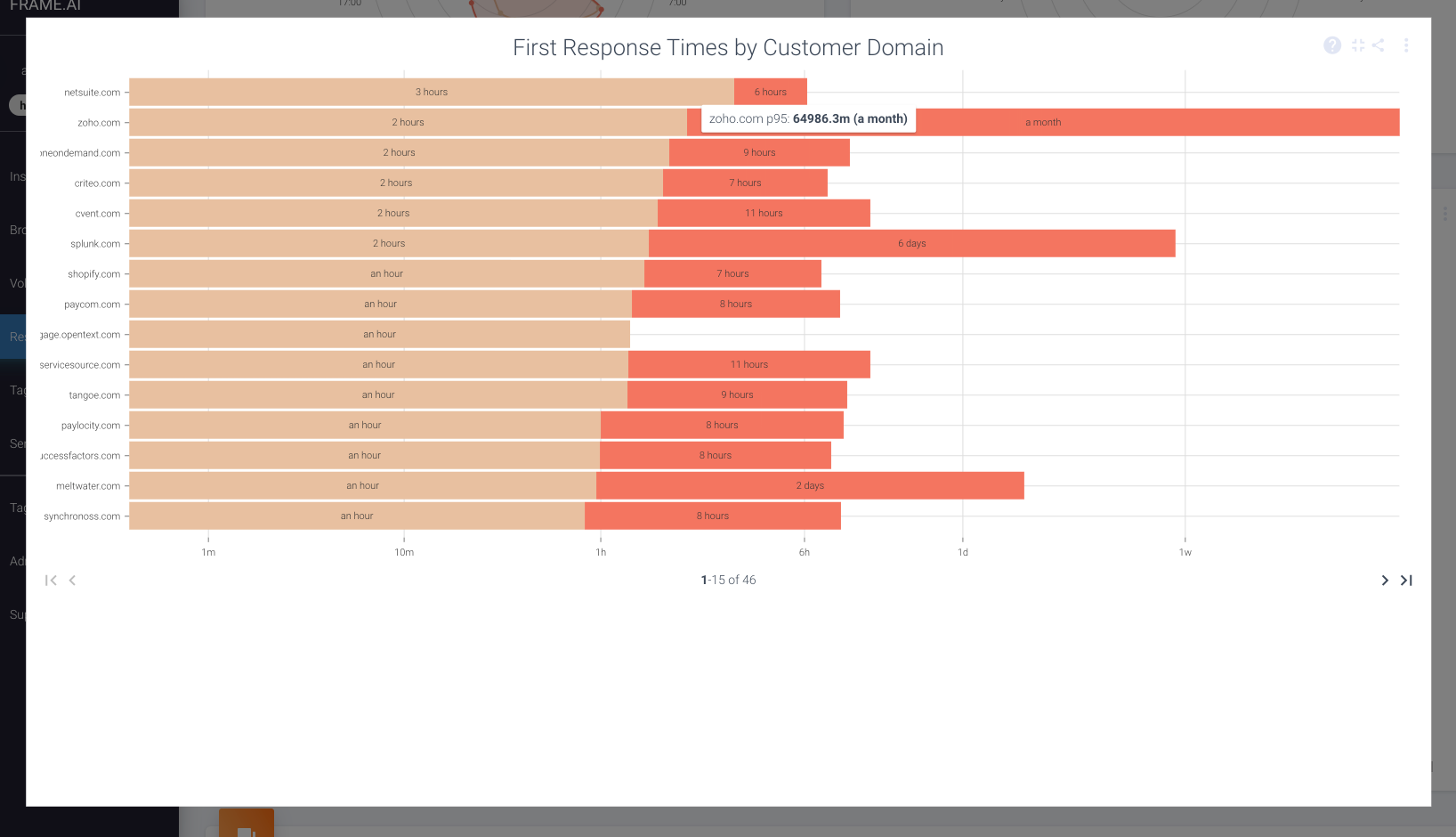Click the splunk.com domain label

tap(95, 244)
